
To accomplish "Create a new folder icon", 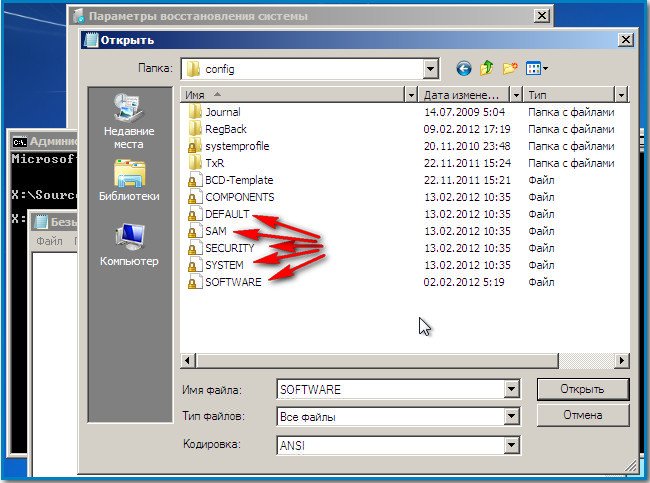I will (x=510, y=69).
